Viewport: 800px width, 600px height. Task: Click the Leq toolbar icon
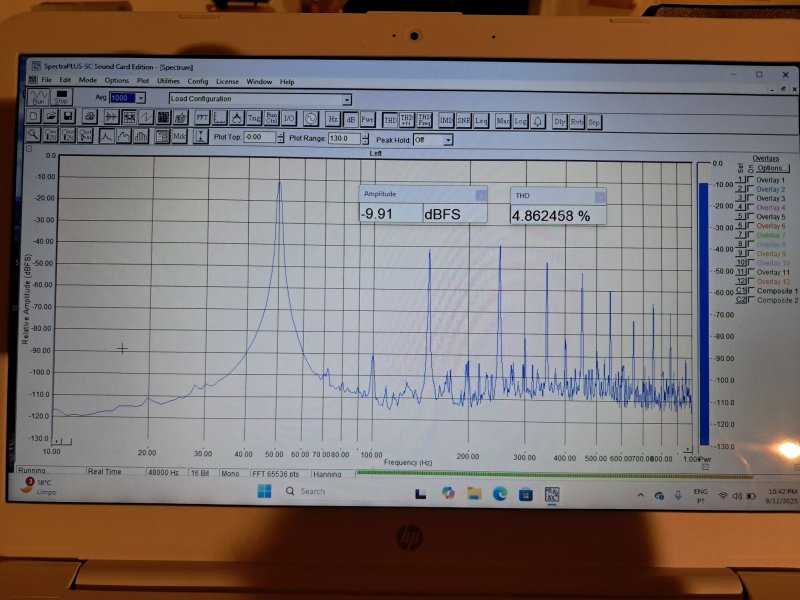pyautogui.click(x=481, y=120)
